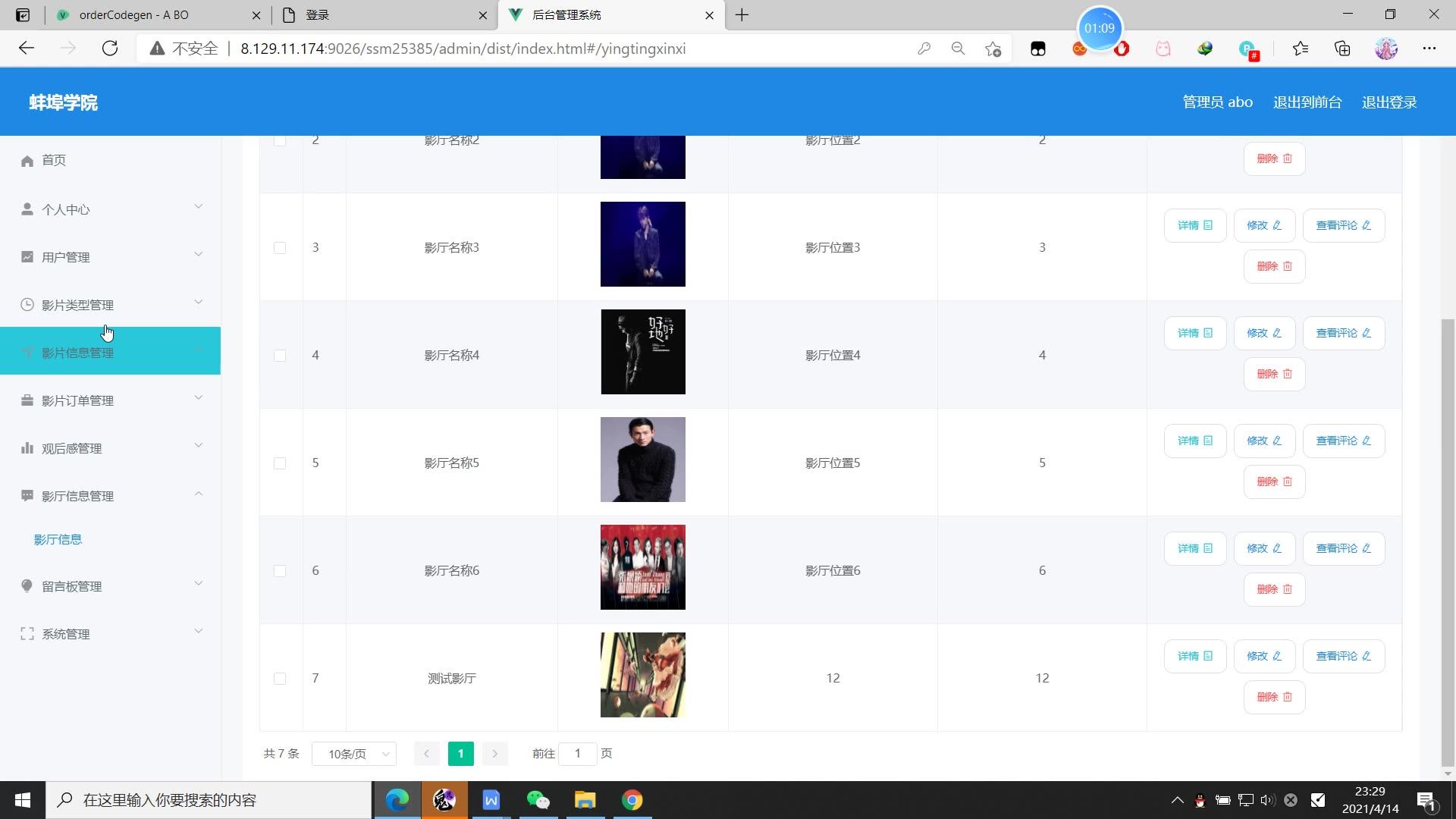Screen dimensions: 1456x819
Task: Click the browser refresh icon
Action: (110, 49)
